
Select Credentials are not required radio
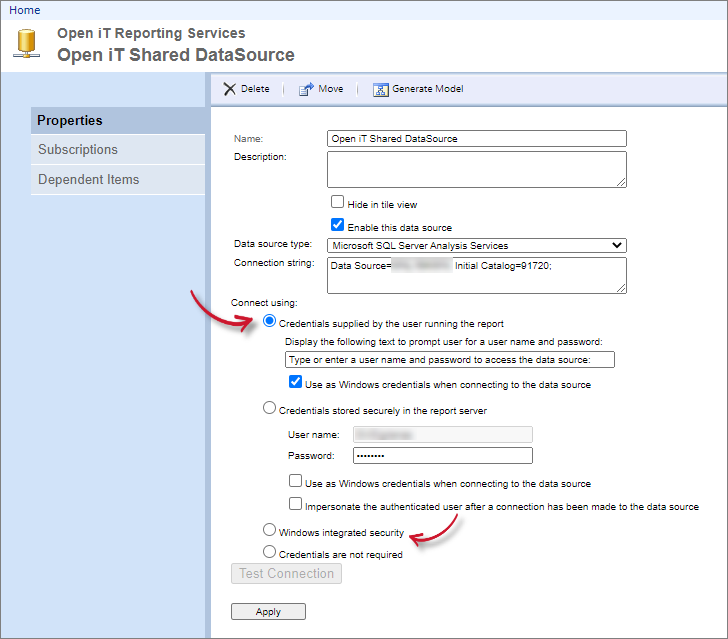click(x=269, y=552)
